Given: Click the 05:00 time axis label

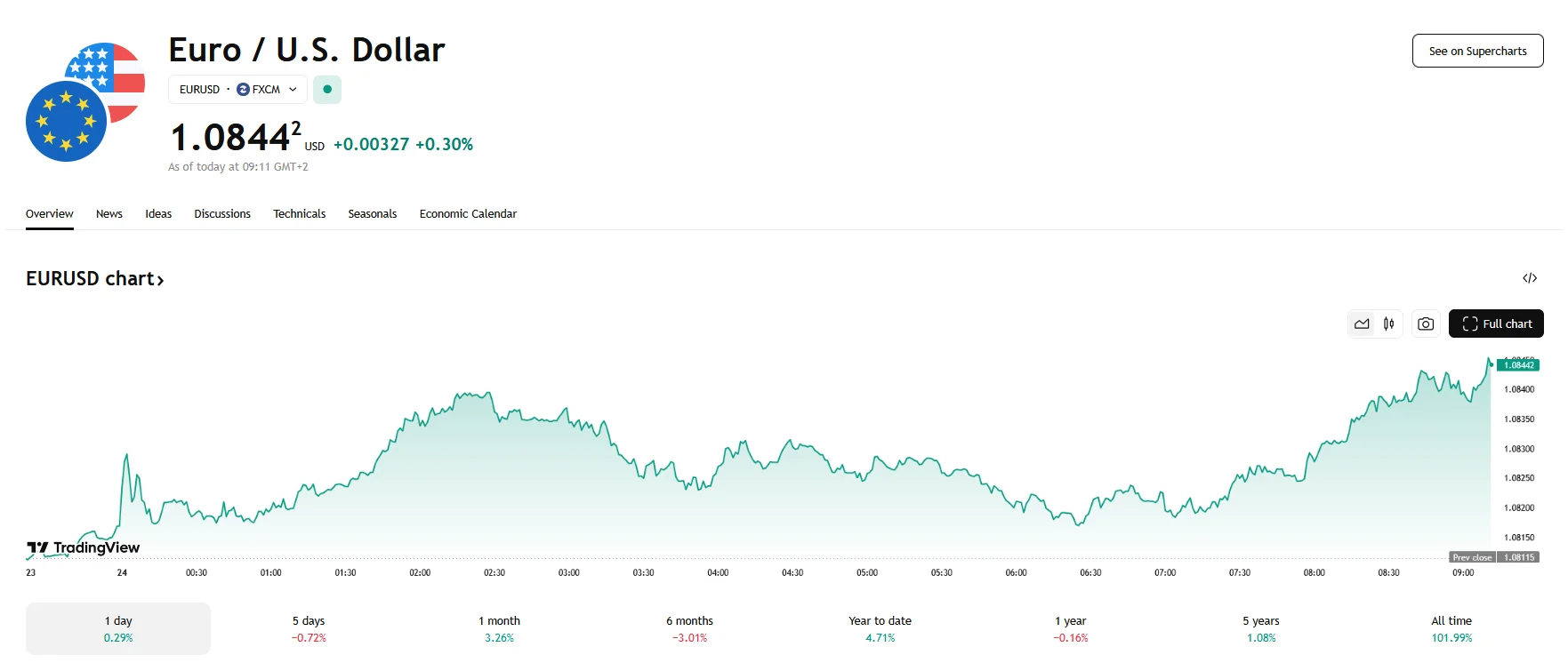Looking at the screenshot, I should (x=867, y=573).
